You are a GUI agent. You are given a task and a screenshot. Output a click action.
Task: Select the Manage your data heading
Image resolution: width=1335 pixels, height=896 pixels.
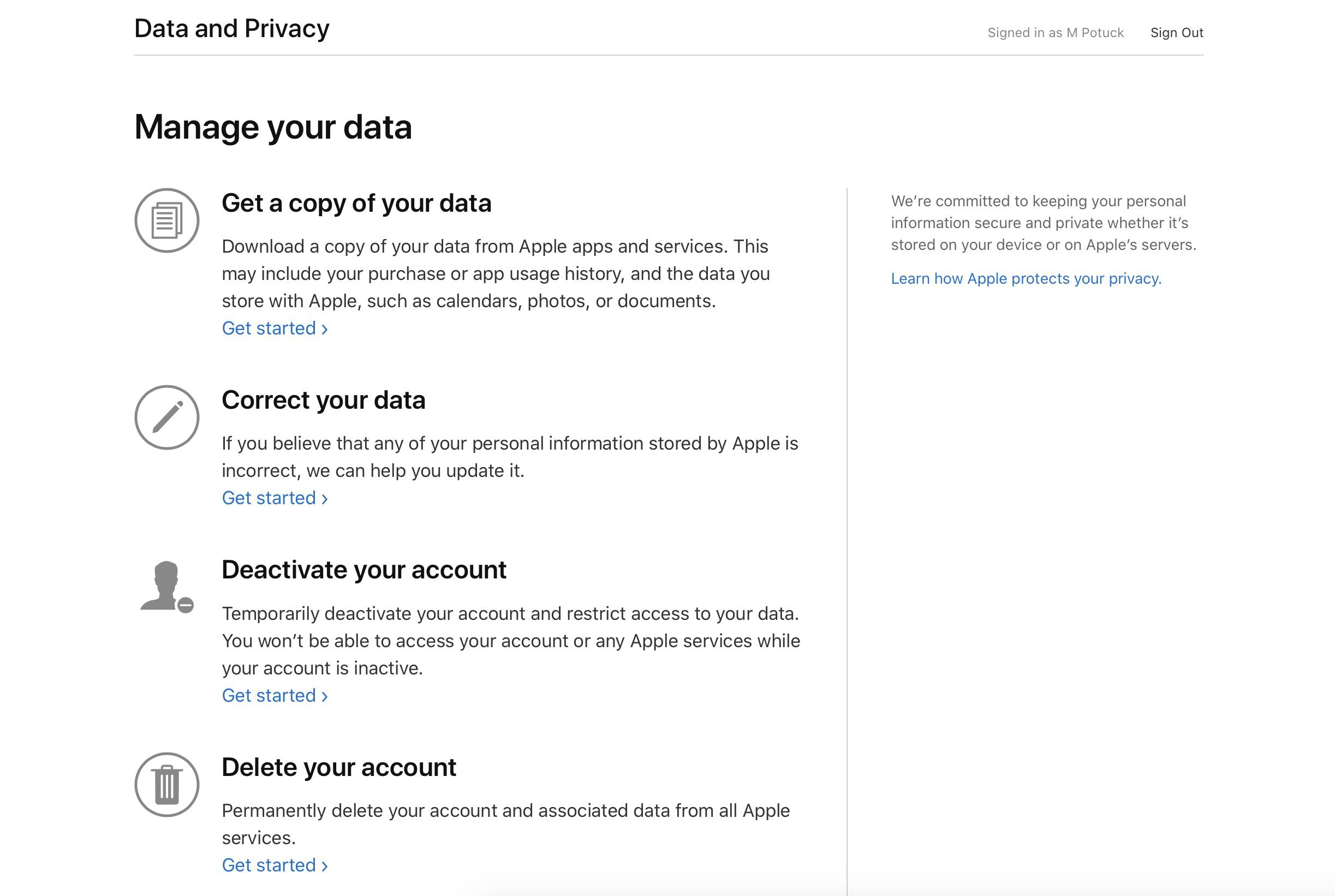pos(273,126)
